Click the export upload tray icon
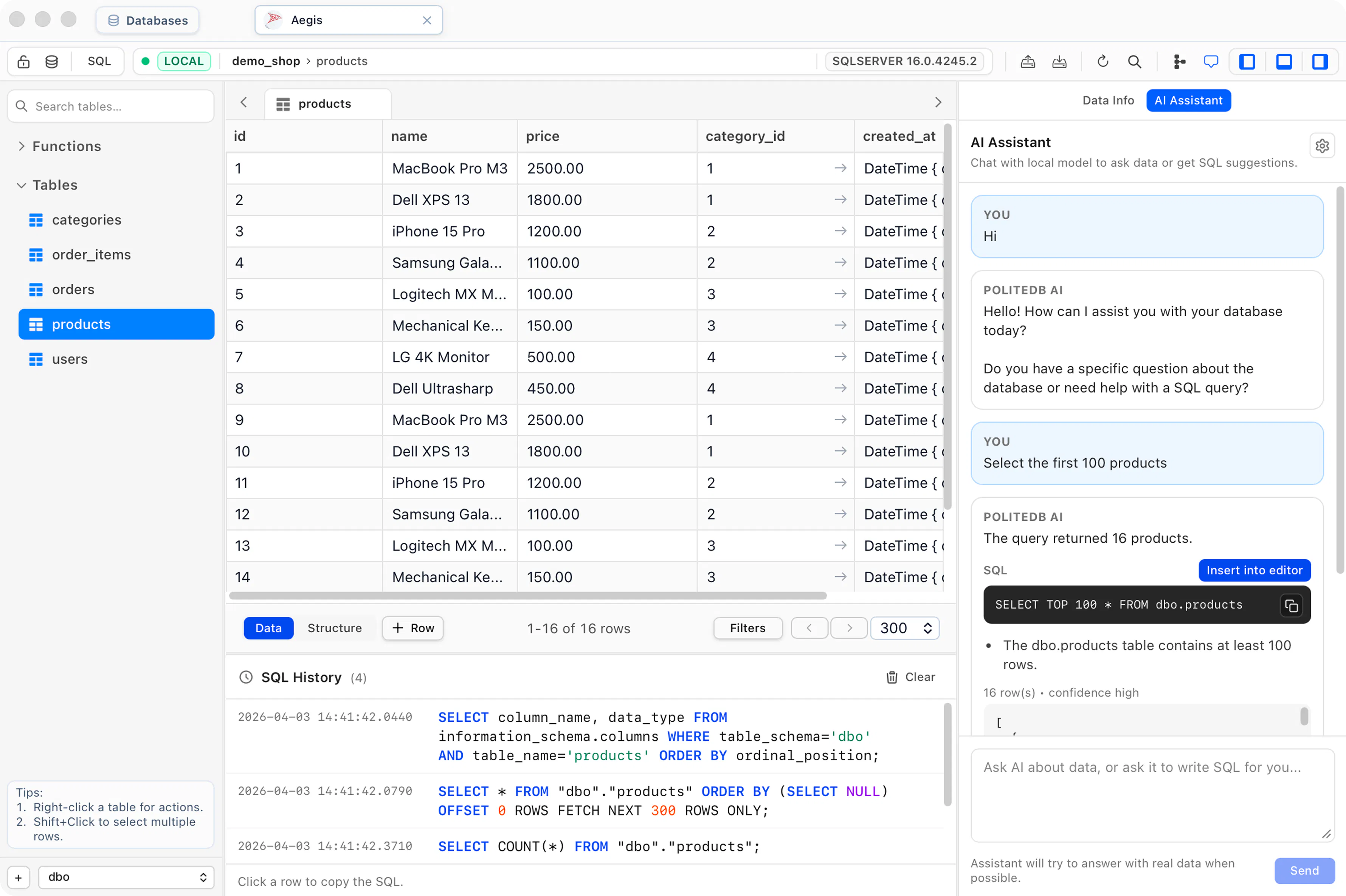The width and height of the screenshot is (1346, 896). click(1028, 62)
